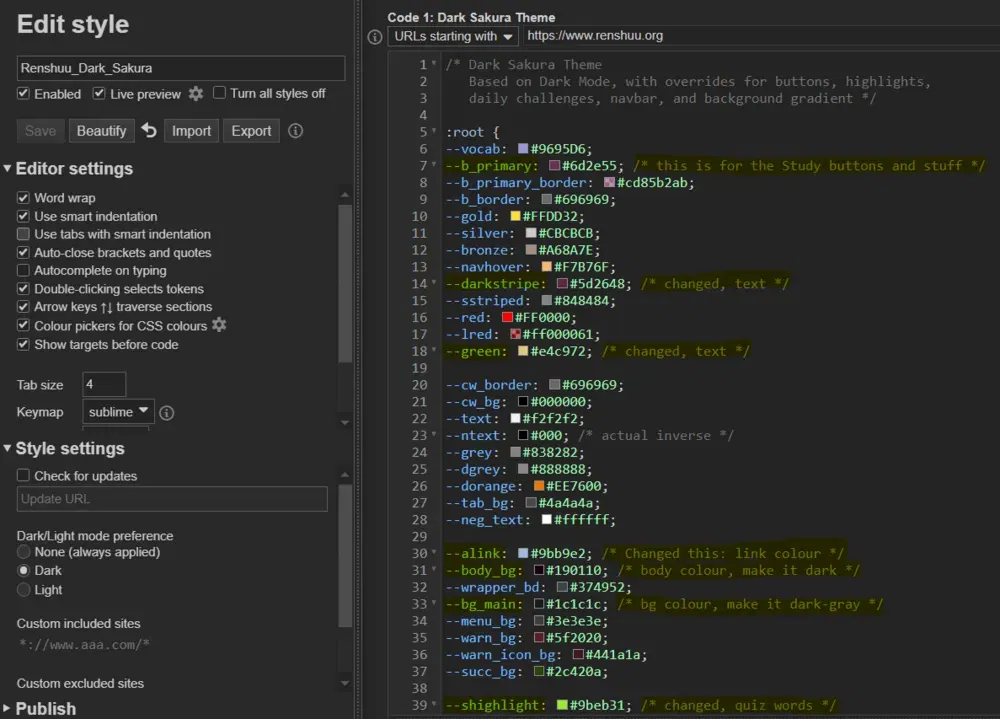Collapse the :root block fold arrow
This screenshot has height=719, width=1000.
tap(434, 132)
